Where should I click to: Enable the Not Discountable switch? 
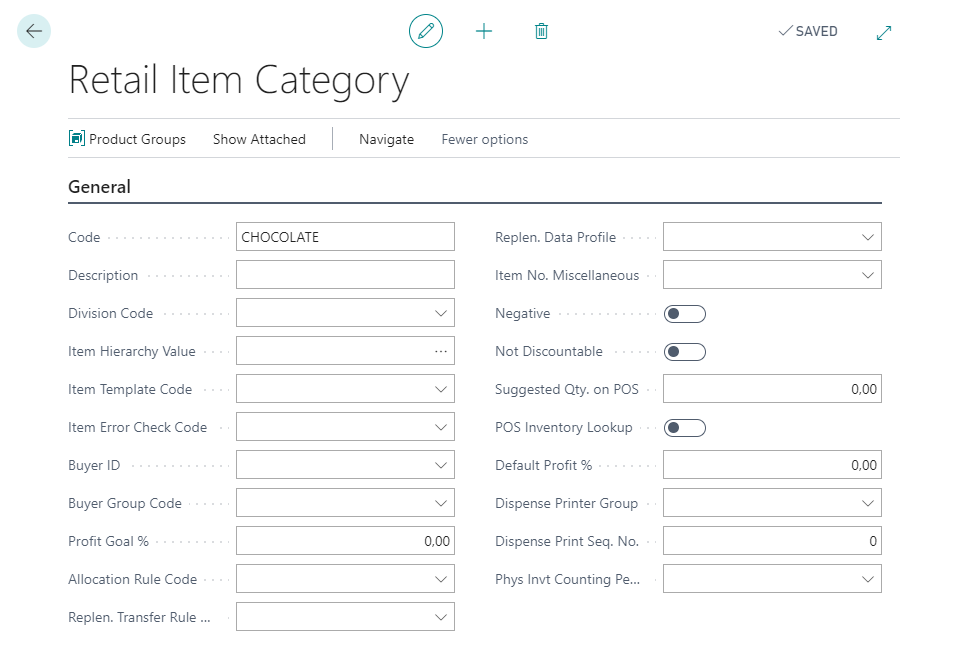(x=685, y=352)
